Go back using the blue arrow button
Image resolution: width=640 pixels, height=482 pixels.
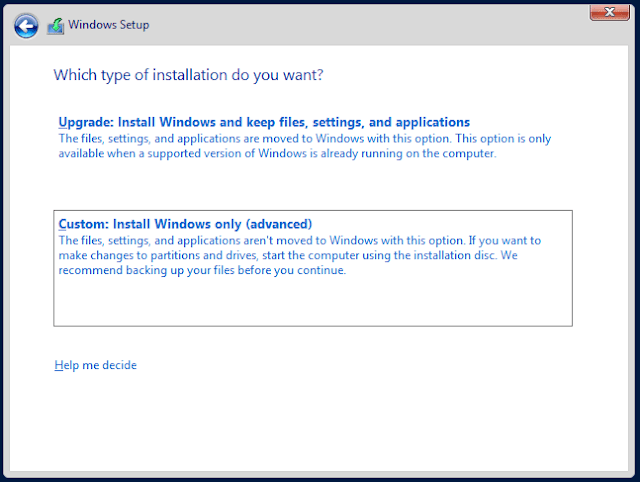point(27,26)
